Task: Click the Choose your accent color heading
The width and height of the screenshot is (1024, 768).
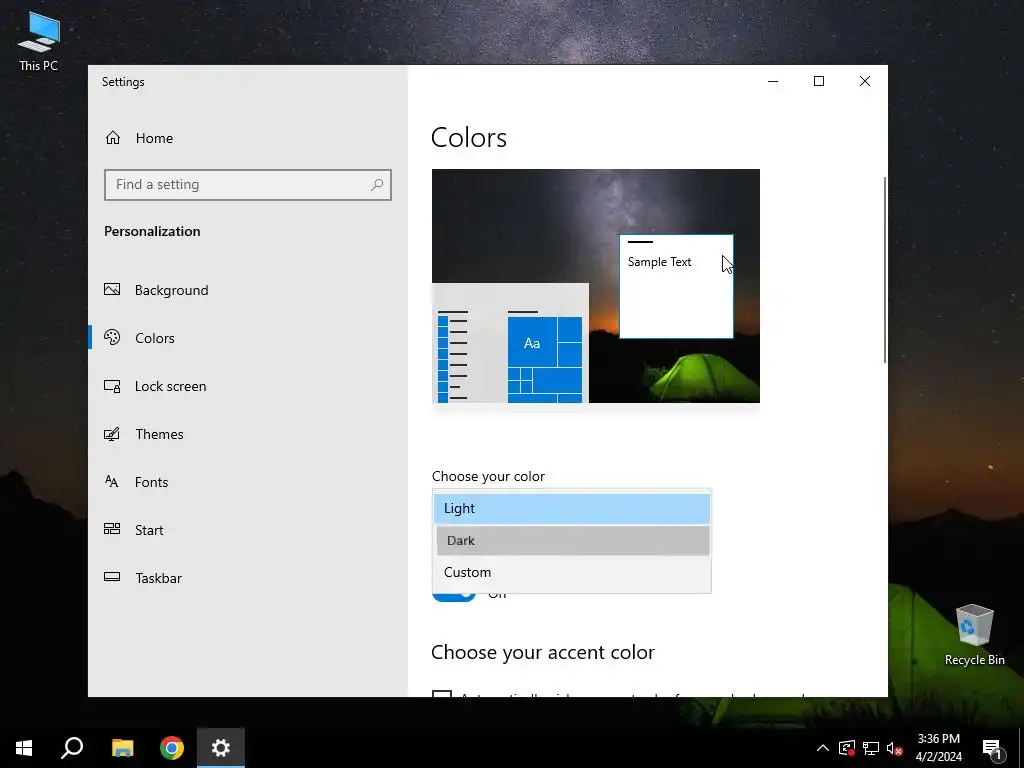Action: click(x=543, y=652)
